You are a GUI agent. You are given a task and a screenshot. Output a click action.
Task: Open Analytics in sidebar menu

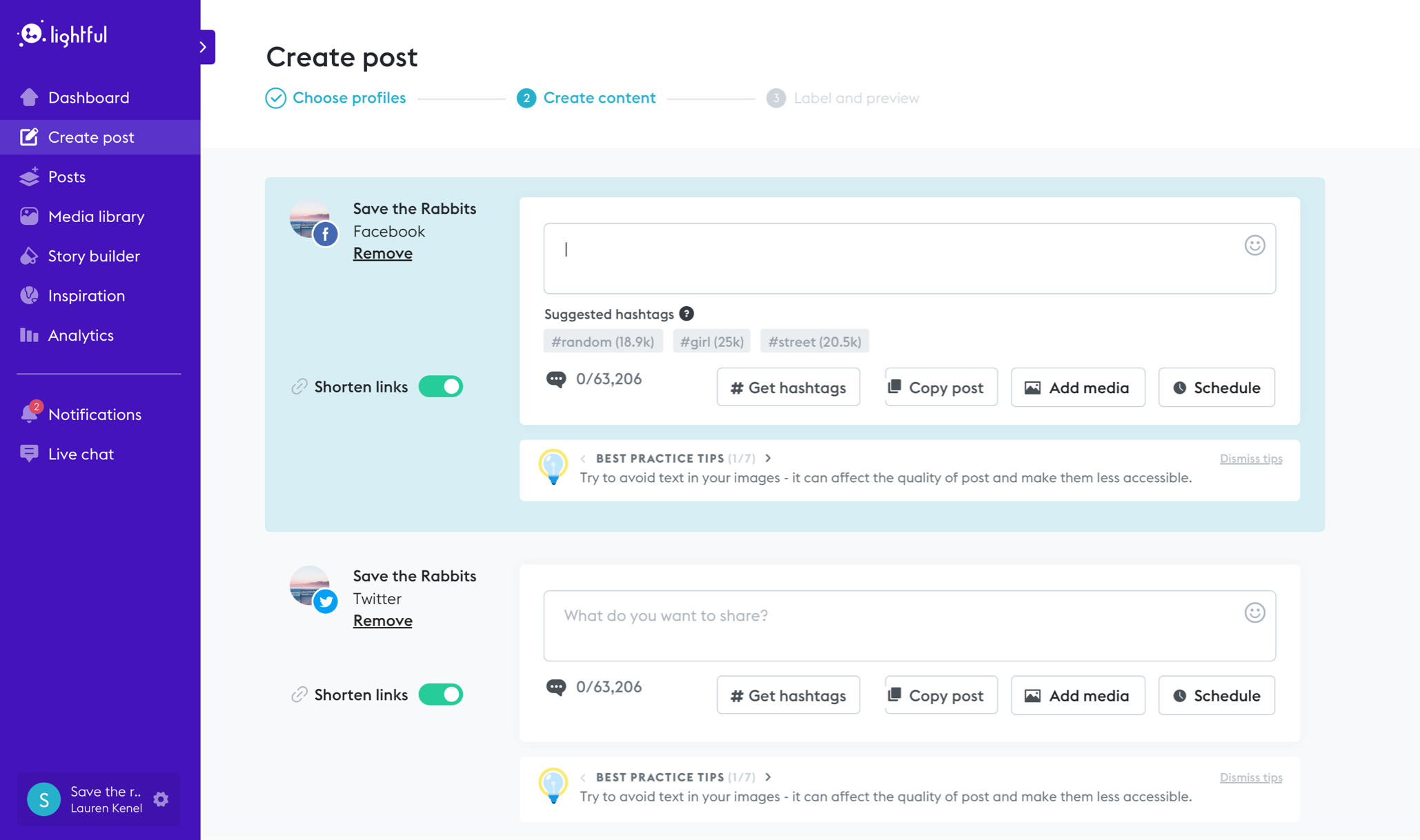[x=81, y=335]
